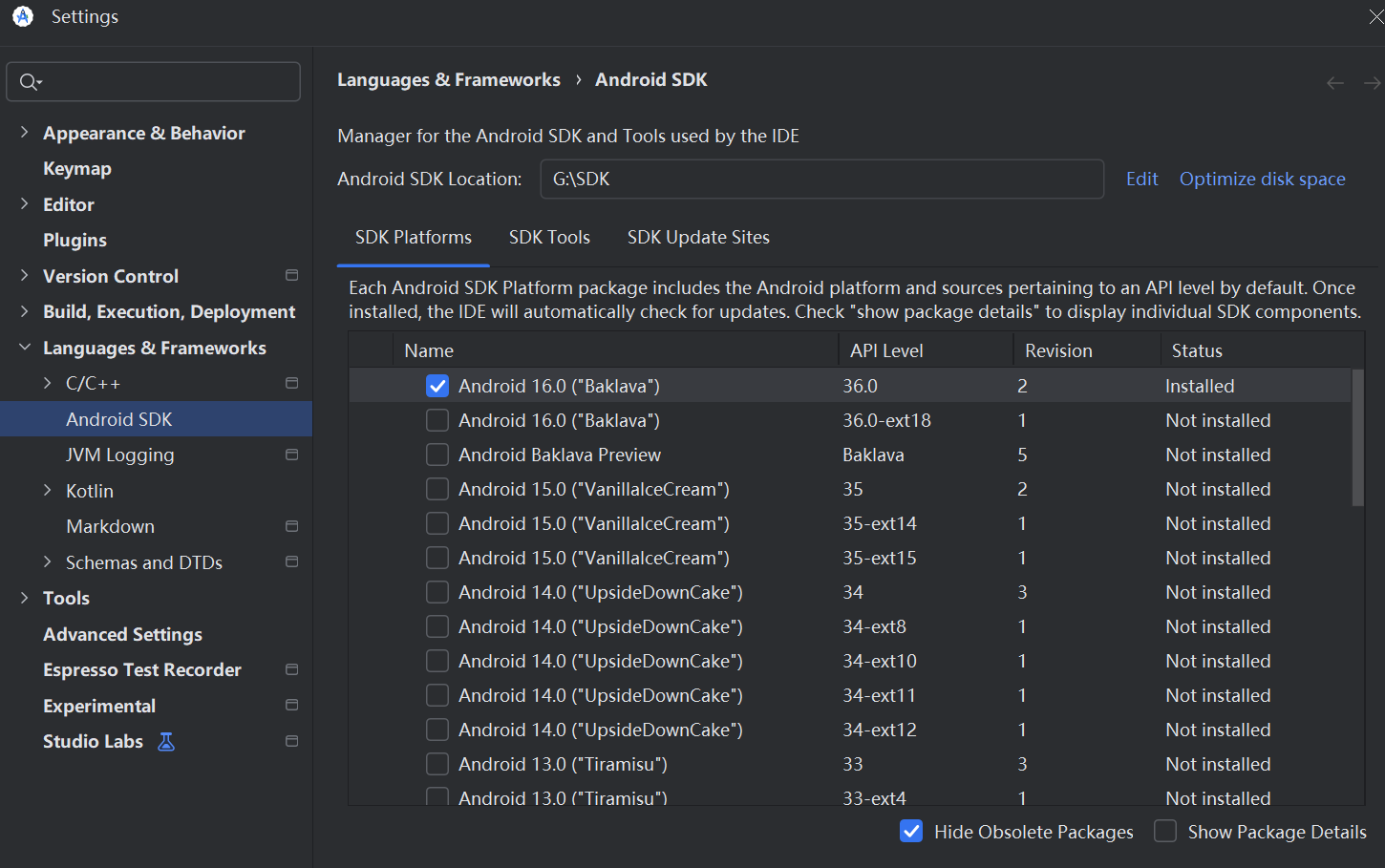The image size is (1385, 868).
Task: Open the SDK Update Sites tab
Action: click(698, 237)
